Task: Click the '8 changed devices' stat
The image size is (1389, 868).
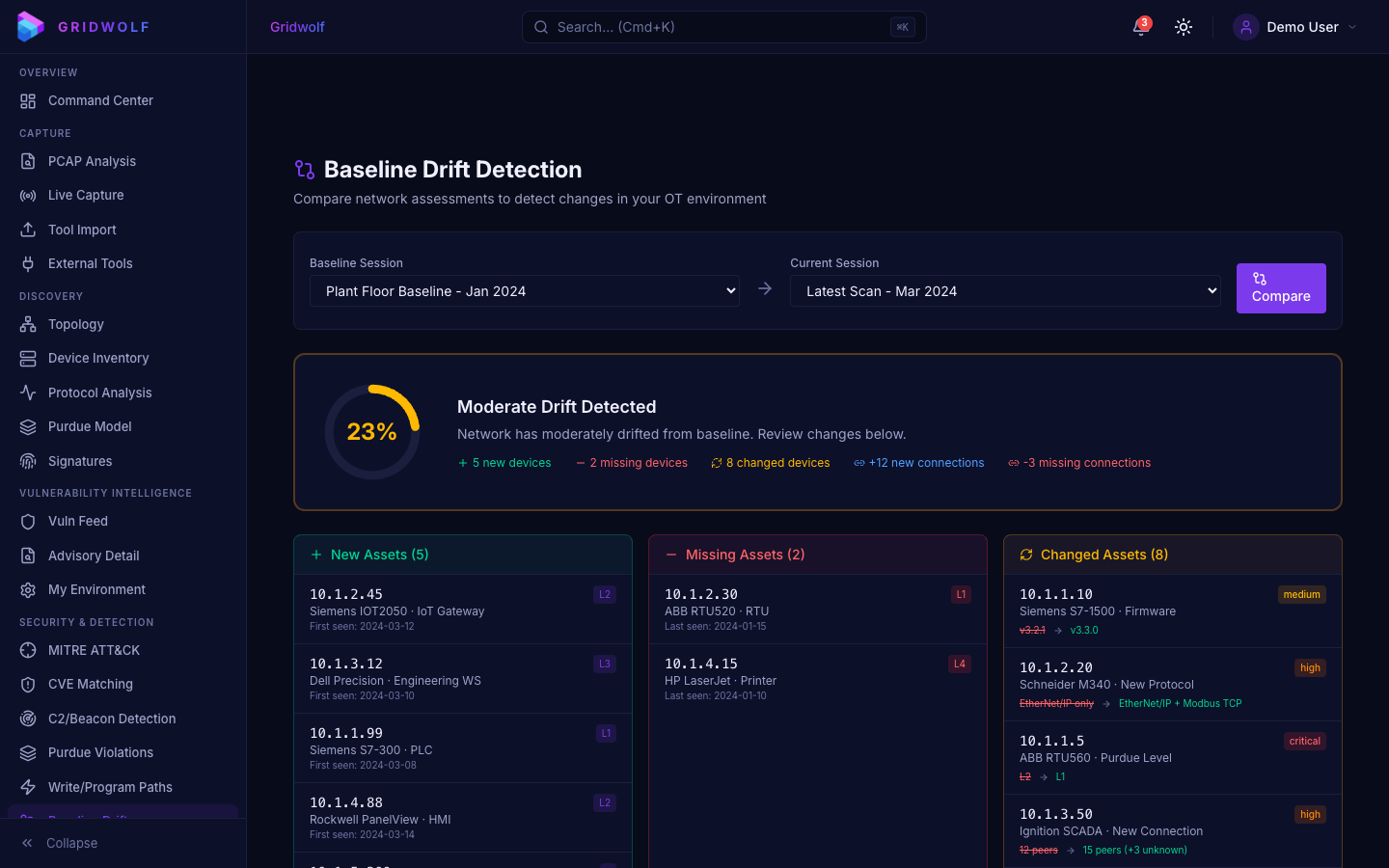Action: pos(771,463)
